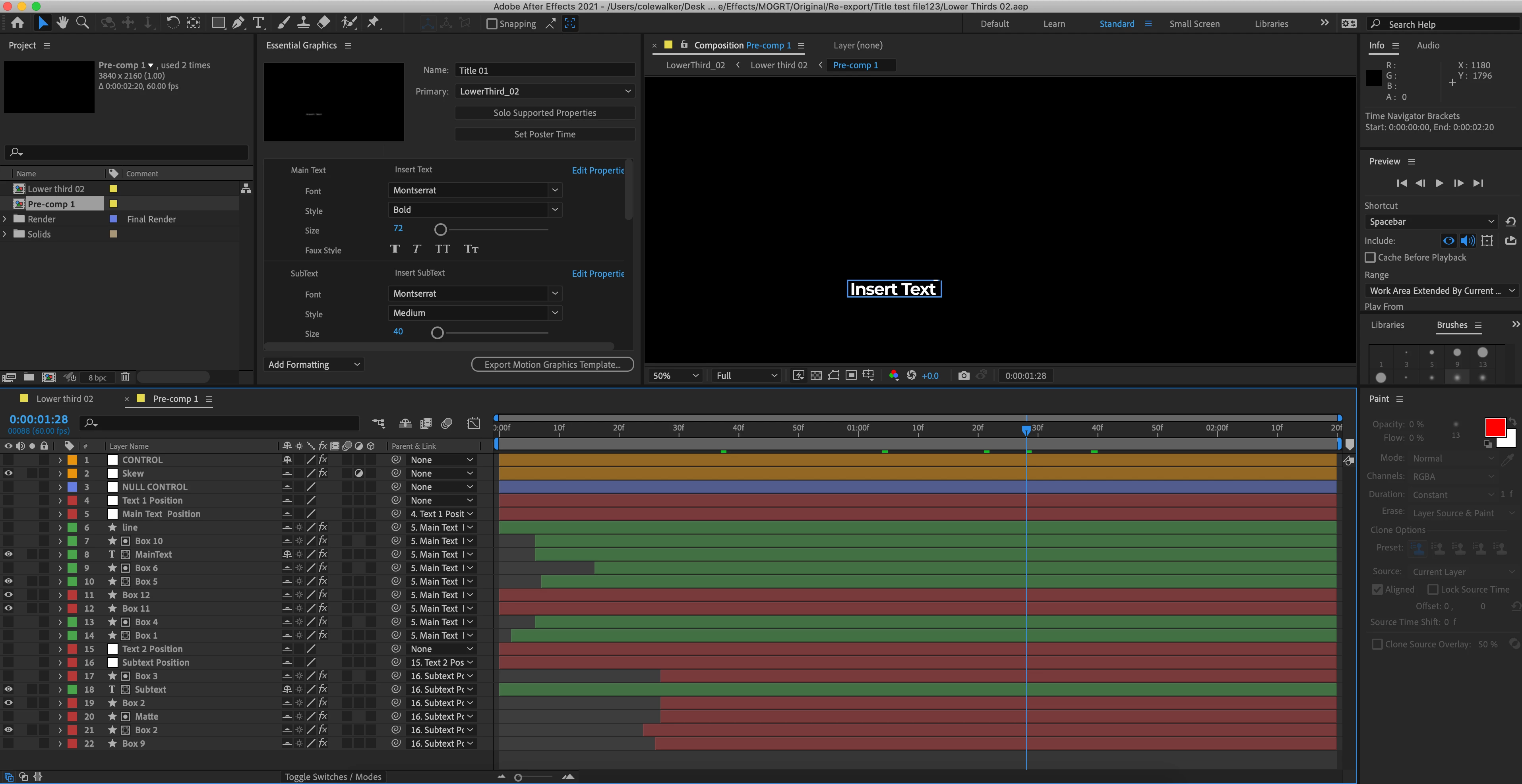Hide the MainText layer eye toggle
Screen dimensions: 1522x784
tap(8, 554)
